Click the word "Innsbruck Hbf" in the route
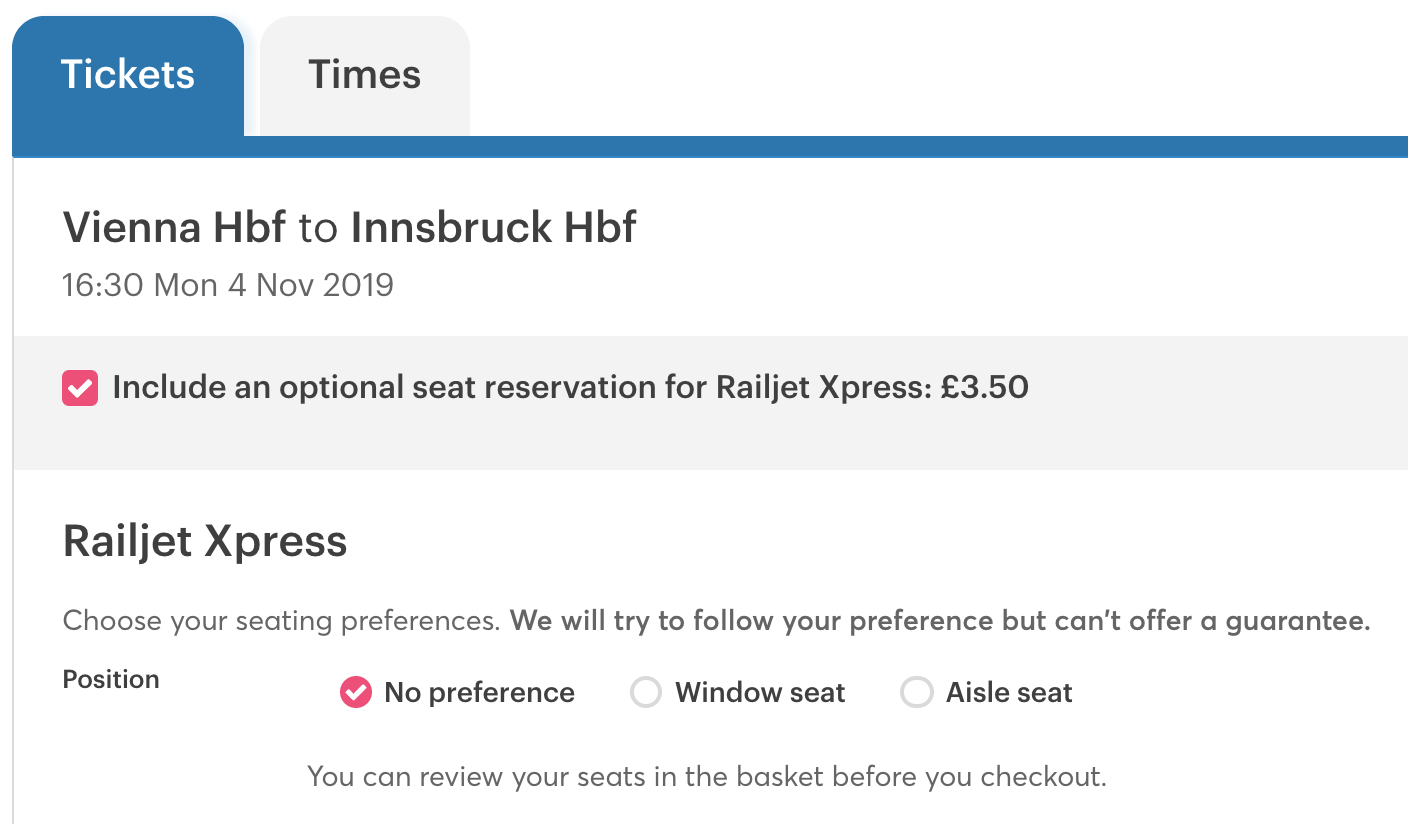1408x824 pixels. tap(493, 228)
